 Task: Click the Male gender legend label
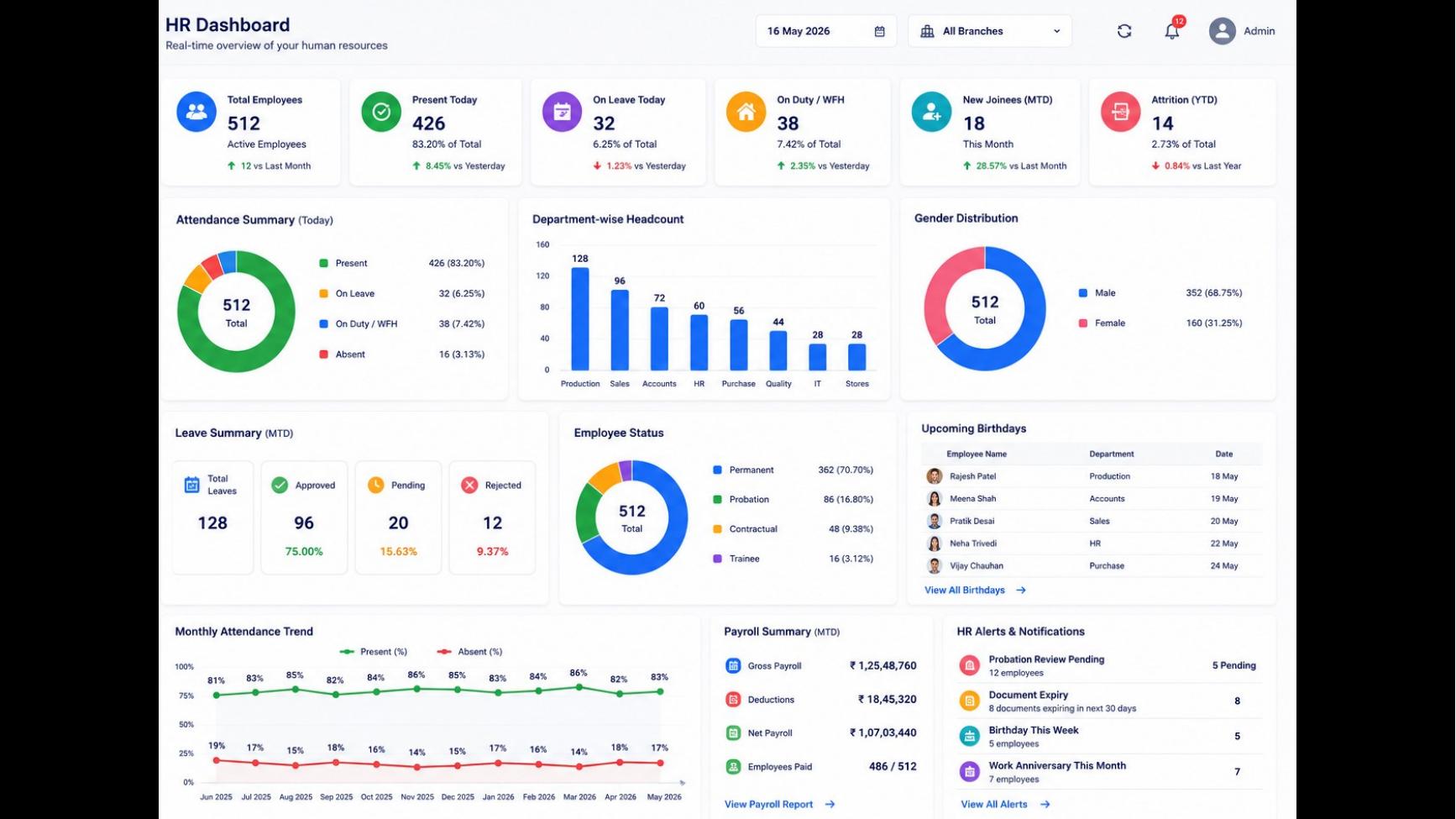pos(1105,292)
